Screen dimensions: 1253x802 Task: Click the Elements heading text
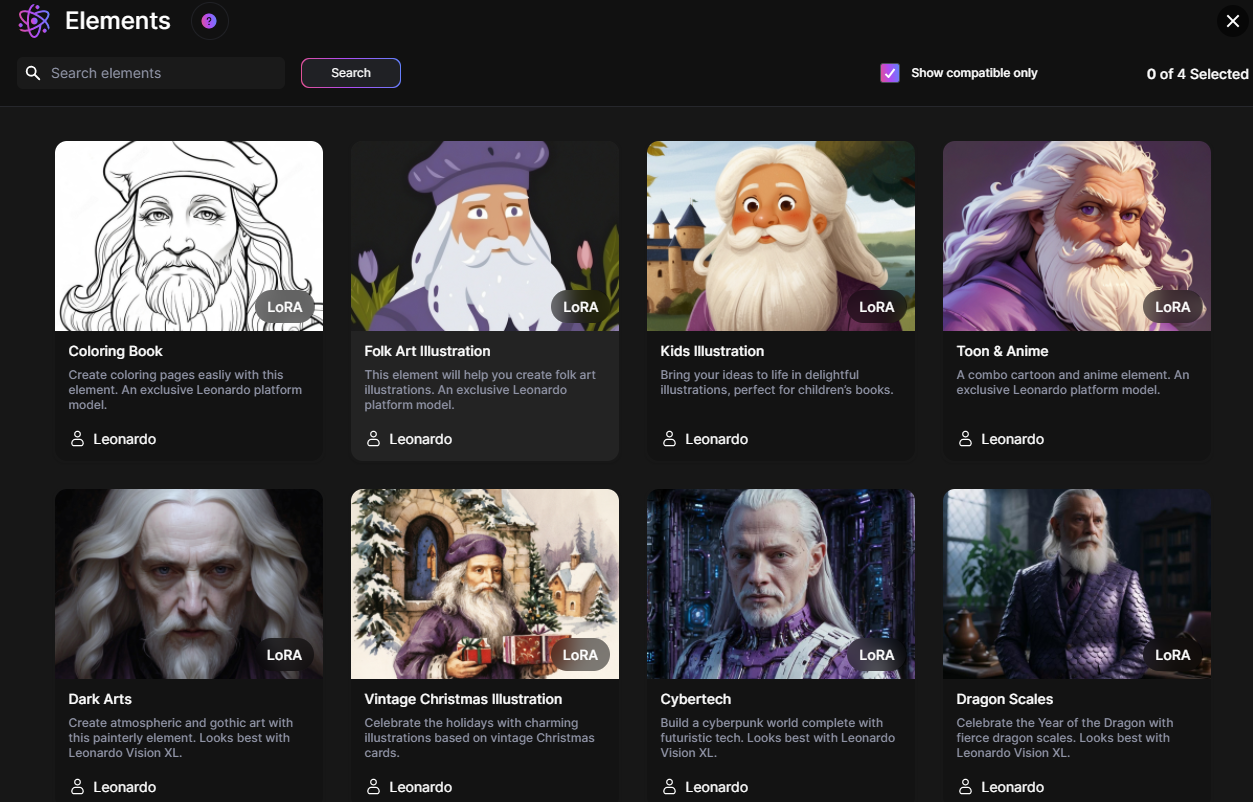tap(118, 21)
